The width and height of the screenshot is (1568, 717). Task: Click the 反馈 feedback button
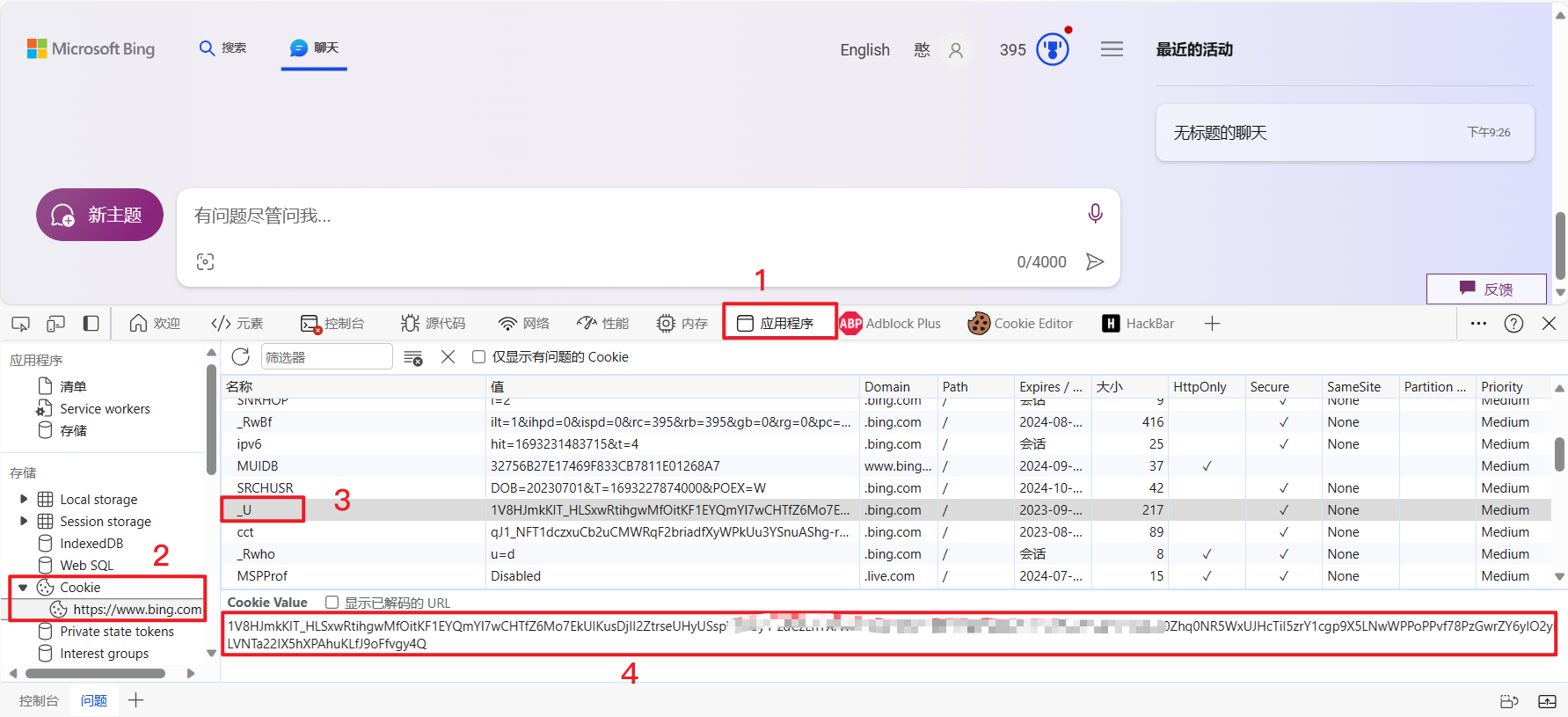point(1485,289)
